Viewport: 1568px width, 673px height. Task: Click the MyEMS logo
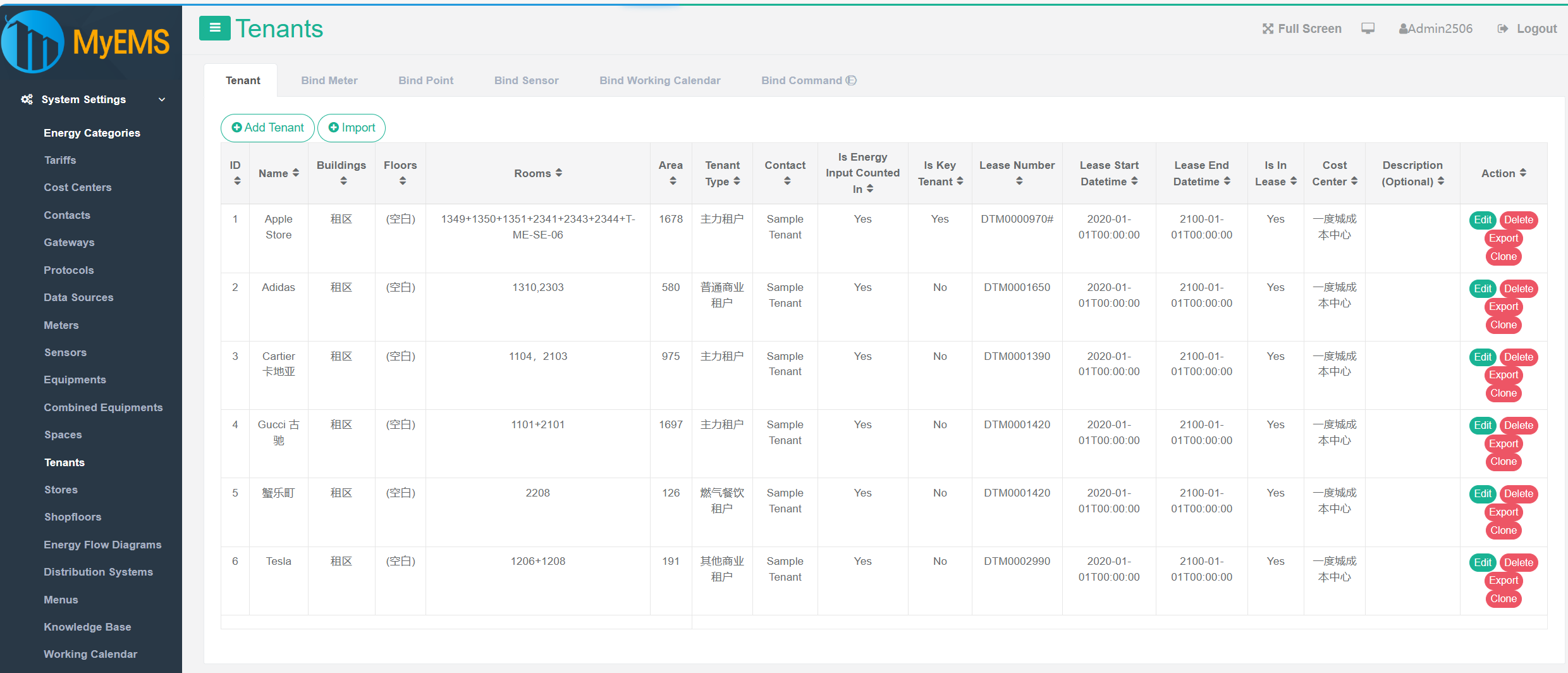click(85, 42)
